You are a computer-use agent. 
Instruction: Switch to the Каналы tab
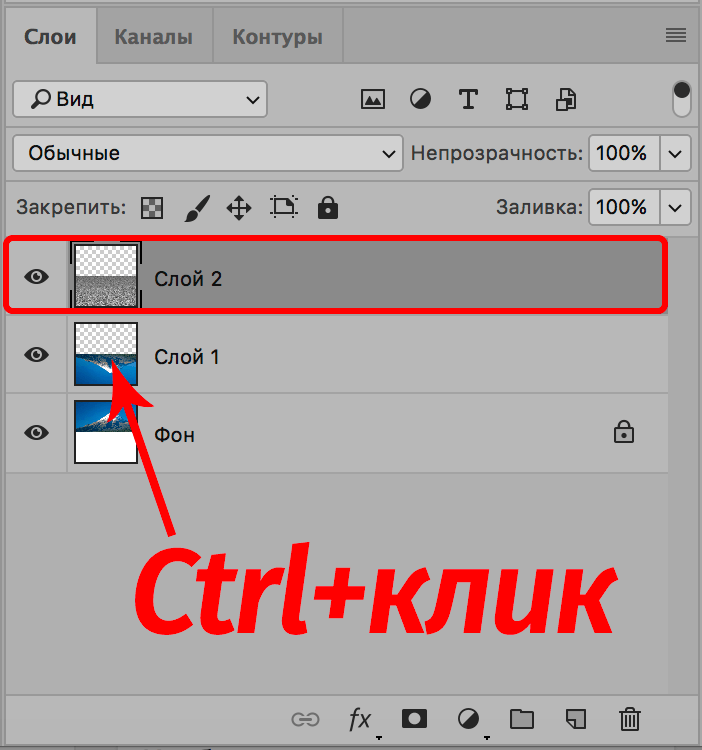coord(154,37)
